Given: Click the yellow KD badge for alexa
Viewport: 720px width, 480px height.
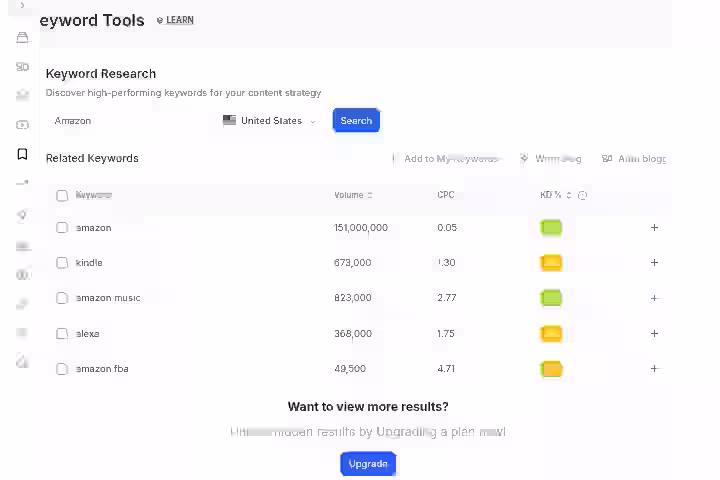Looking at the screenshot, I should [551, 333].
